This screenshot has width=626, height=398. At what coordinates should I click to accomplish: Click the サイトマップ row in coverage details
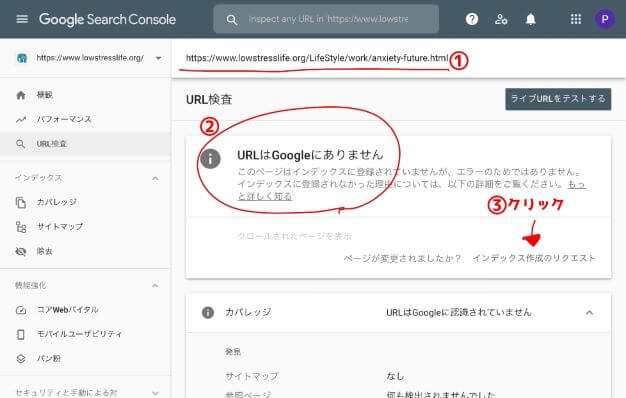(398, 376)
